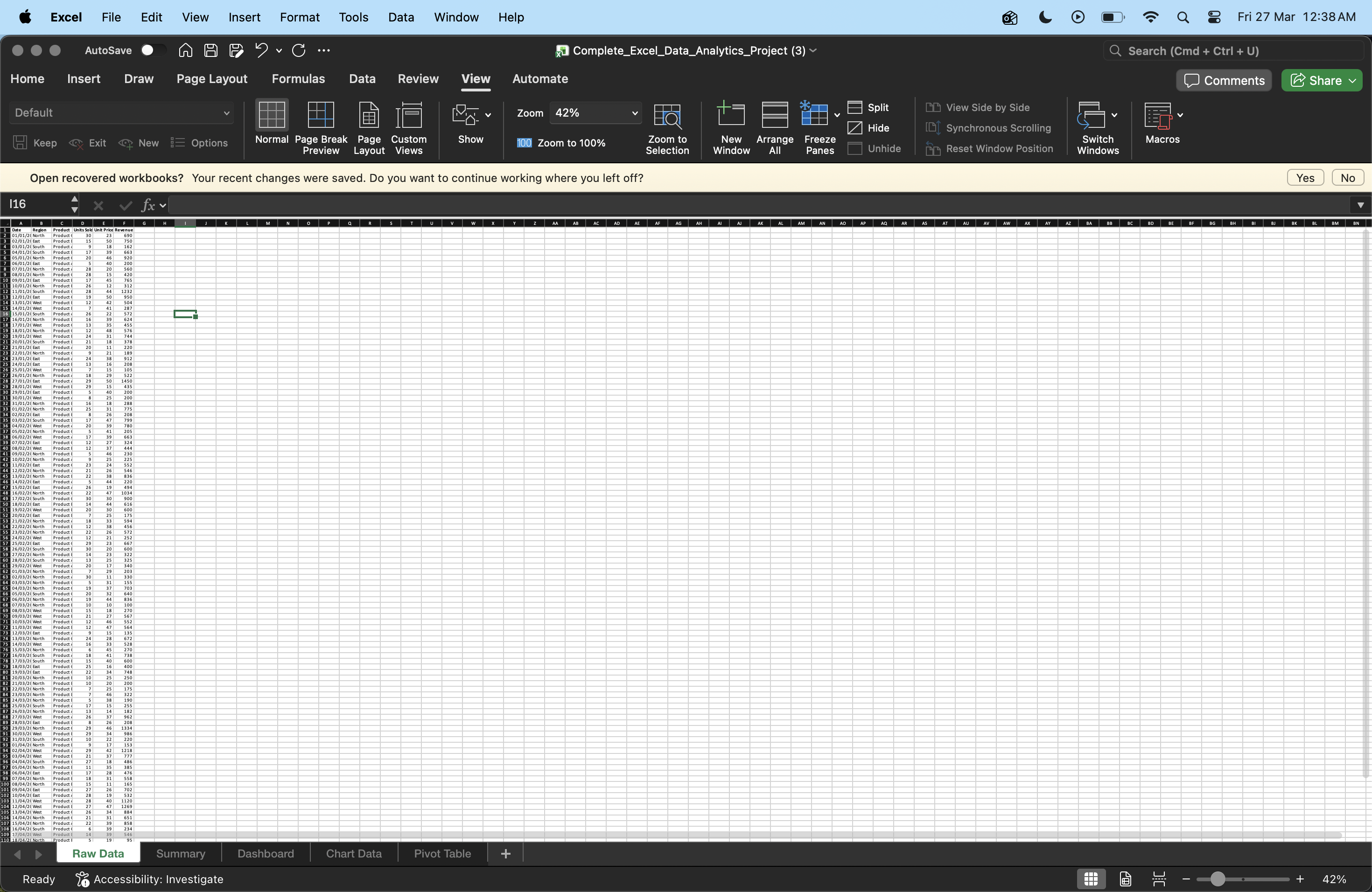Viewport: 1372px width, 892px height.
Task: Switch to Normal view
Action: 272,123
